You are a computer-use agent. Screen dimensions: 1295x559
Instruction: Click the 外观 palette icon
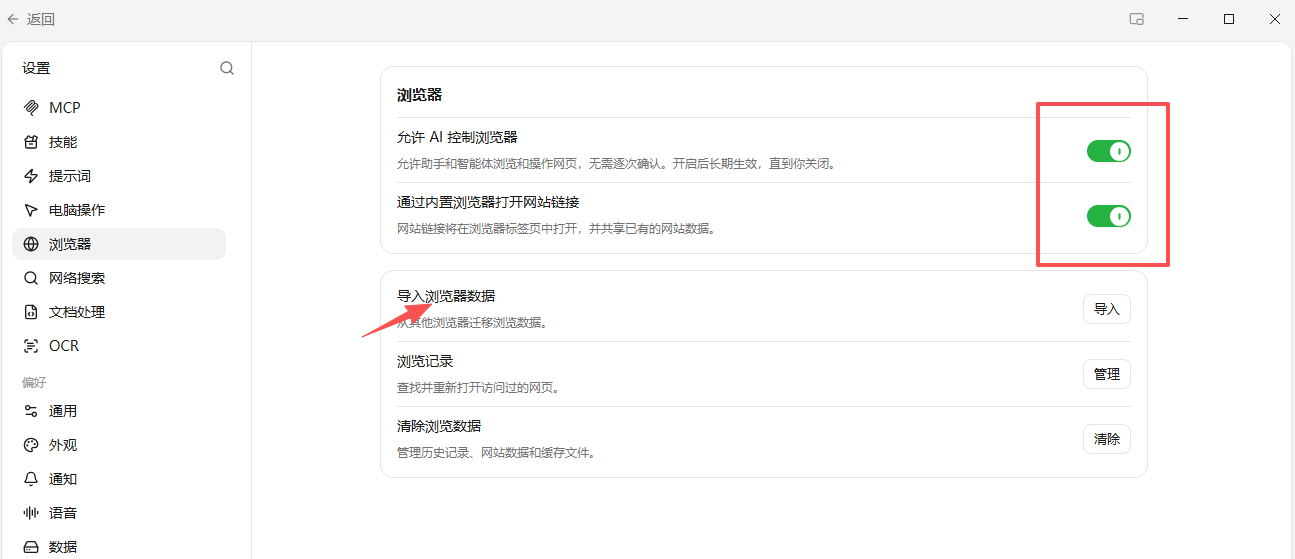click(x=31, y=445)
